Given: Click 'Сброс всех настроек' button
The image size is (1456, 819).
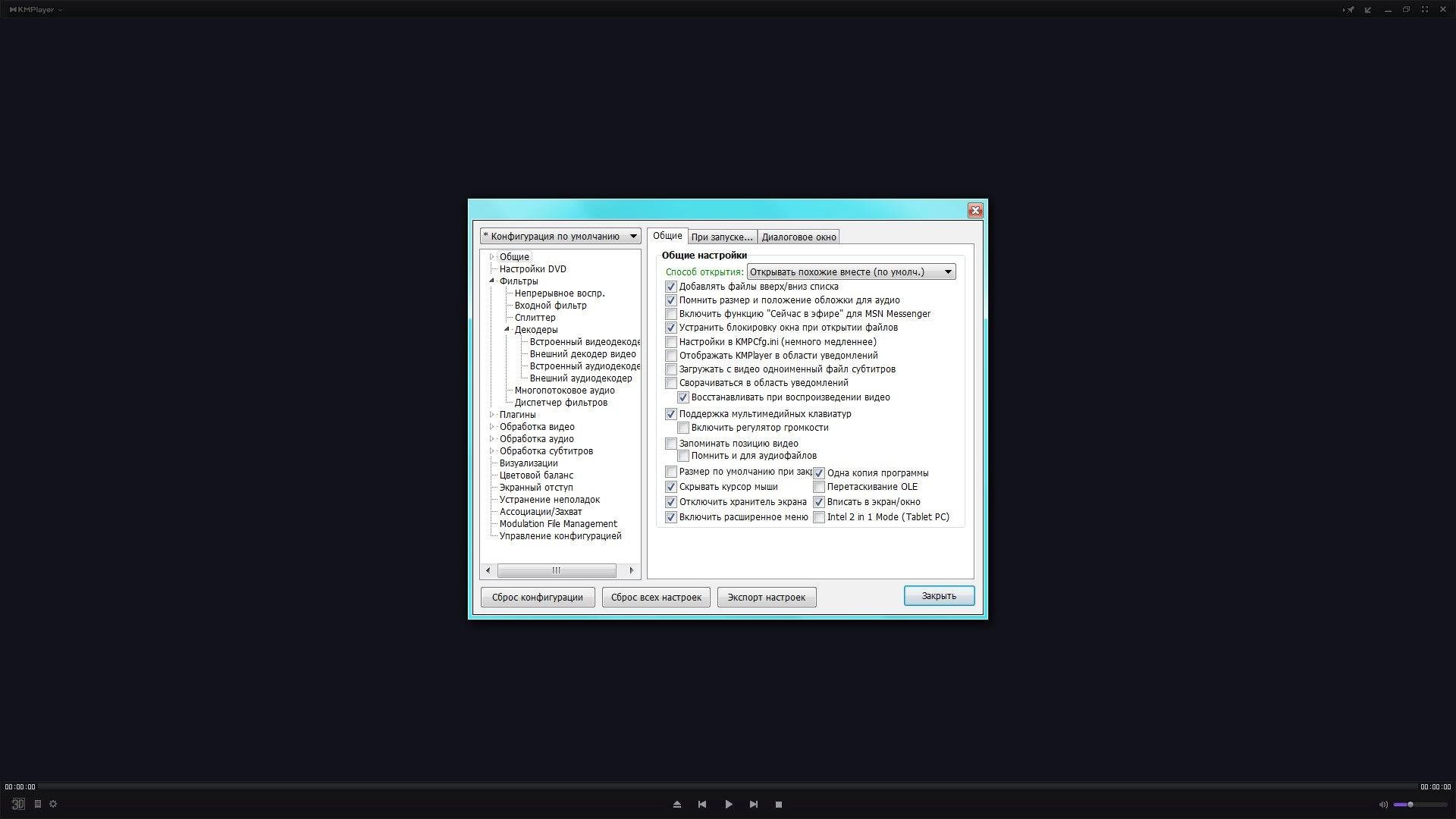Looking at the screenshot, I should click(x=656, y=598).
